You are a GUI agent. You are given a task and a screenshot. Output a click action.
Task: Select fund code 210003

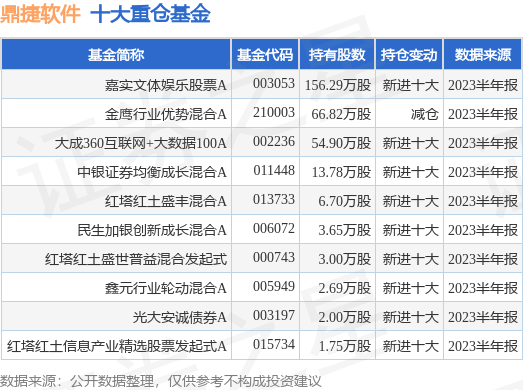tap(274, 112)
